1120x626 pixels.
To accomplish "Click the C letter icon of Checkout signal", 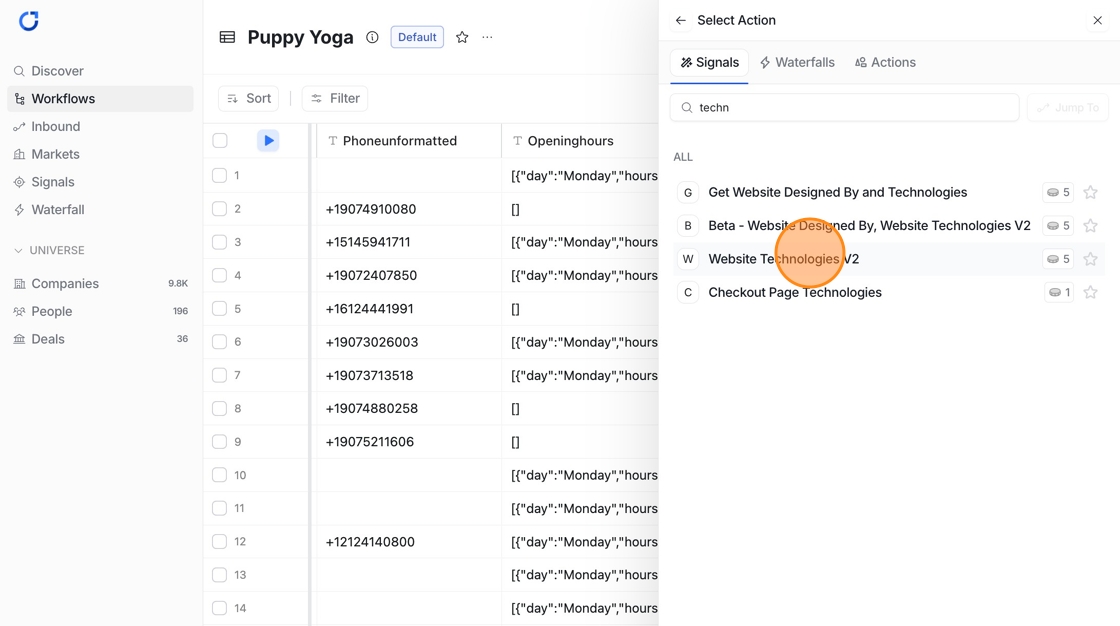I will 688,292.
